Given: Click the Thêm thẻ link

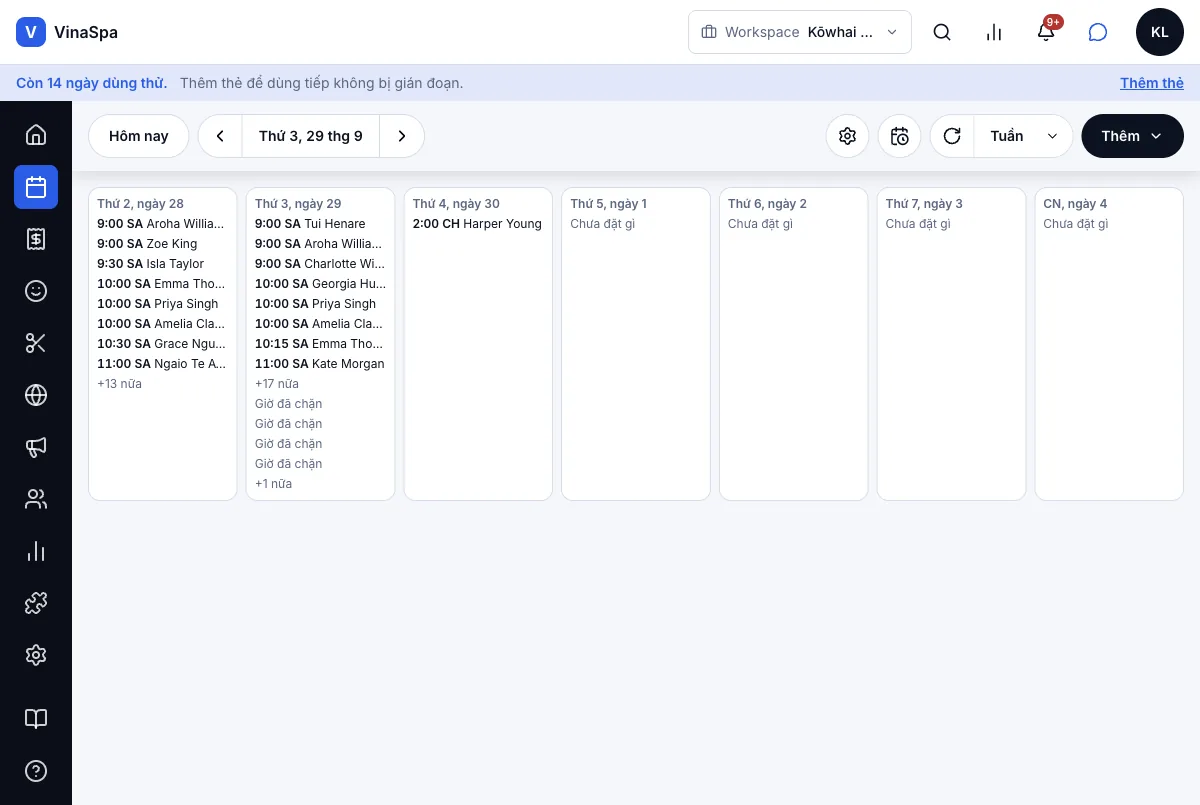Looking at the screenshot, I should click(x=1152, y=83).
